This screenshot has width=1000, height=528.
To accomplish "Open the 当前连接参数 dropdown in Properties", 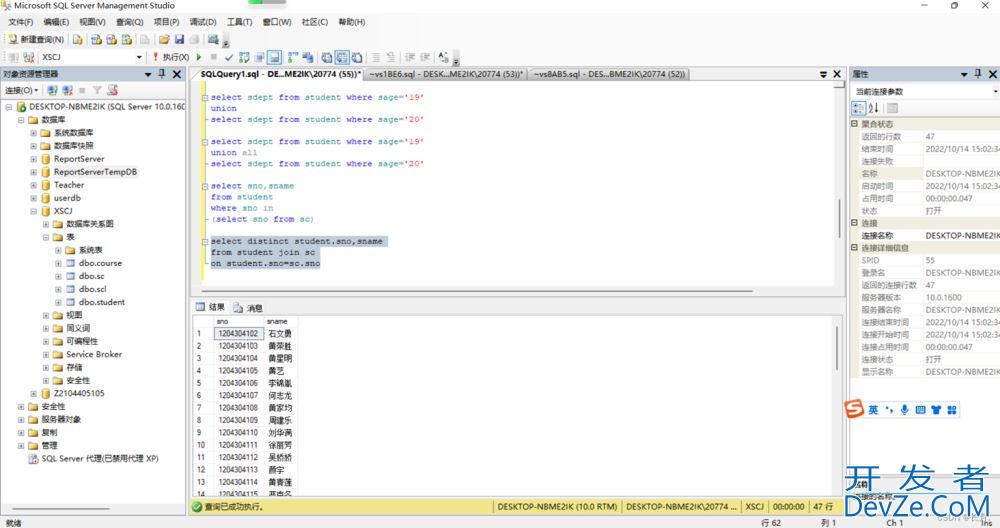I will [995, 91].
